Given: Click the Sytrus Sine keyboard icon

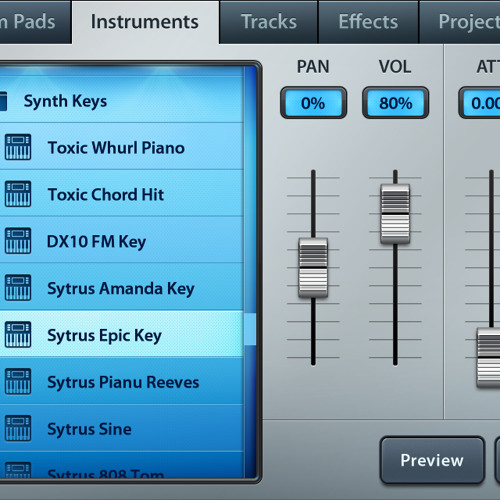Looking at the screenshot, I should (18, 428).
